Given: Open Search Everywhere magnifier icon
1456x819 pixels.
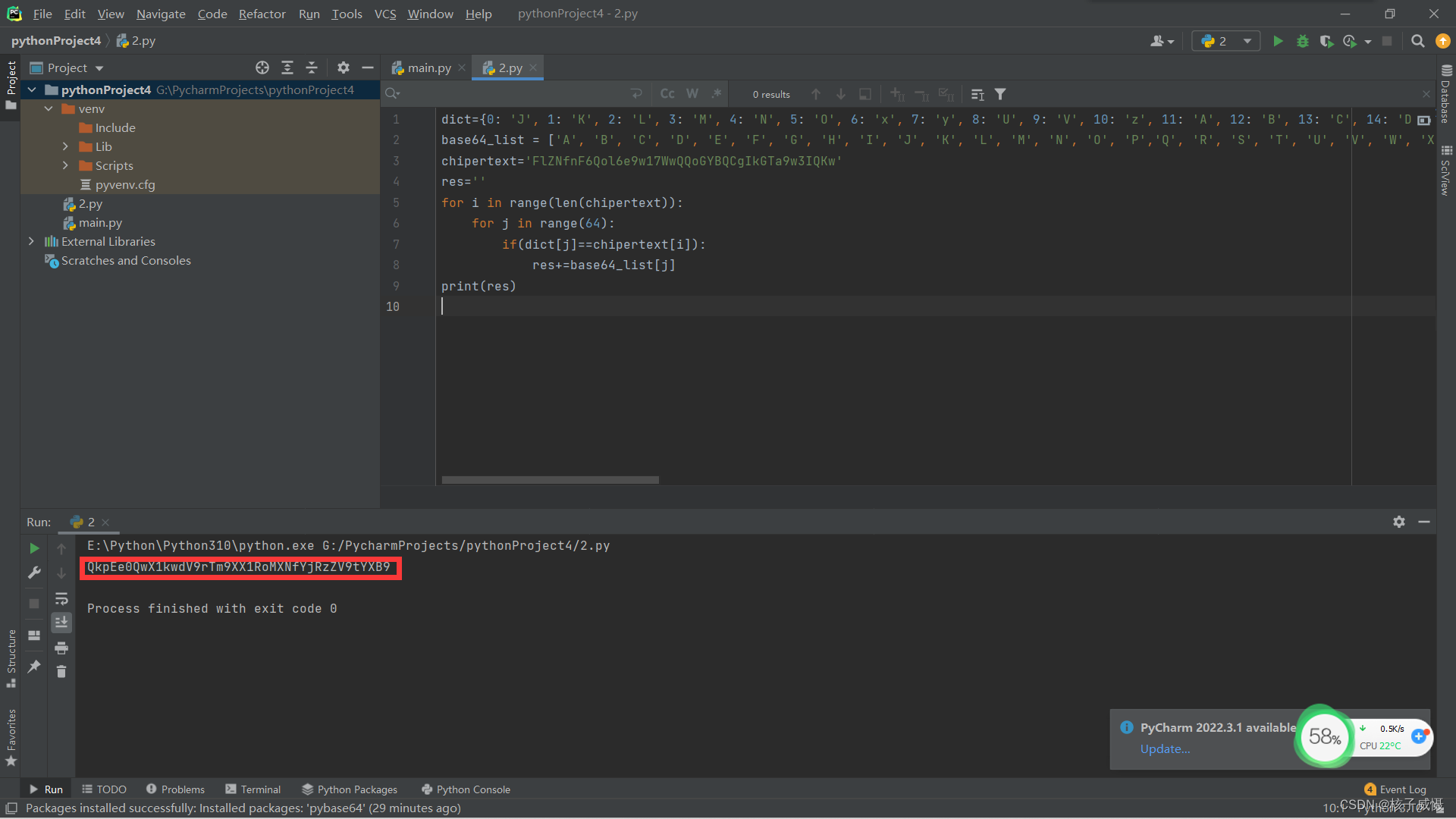Looking at the screenshot, I should tap(1417, 41).
